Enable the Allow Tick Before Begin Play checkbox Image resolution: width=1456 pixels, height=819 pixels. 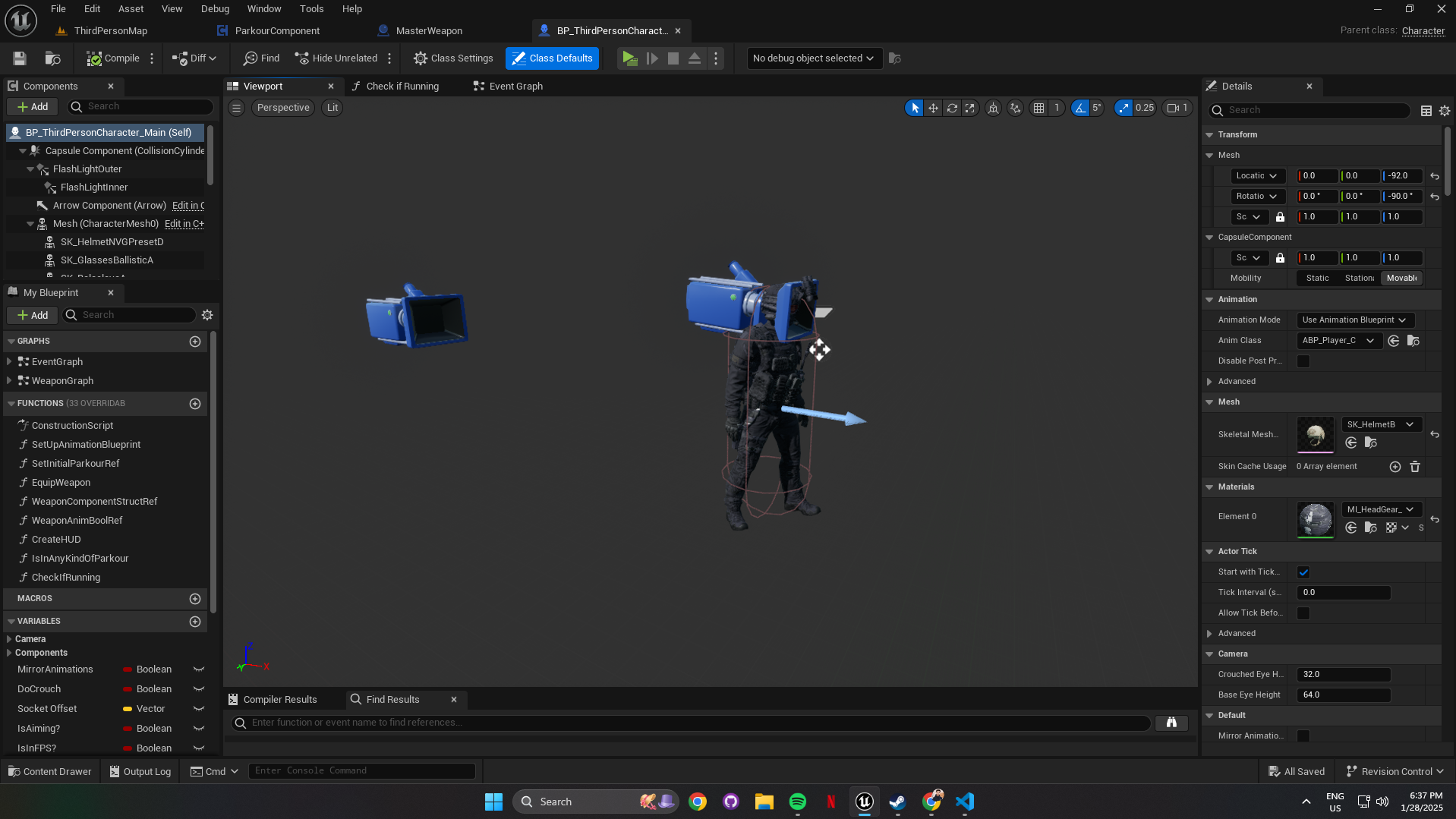(1303, 613)
